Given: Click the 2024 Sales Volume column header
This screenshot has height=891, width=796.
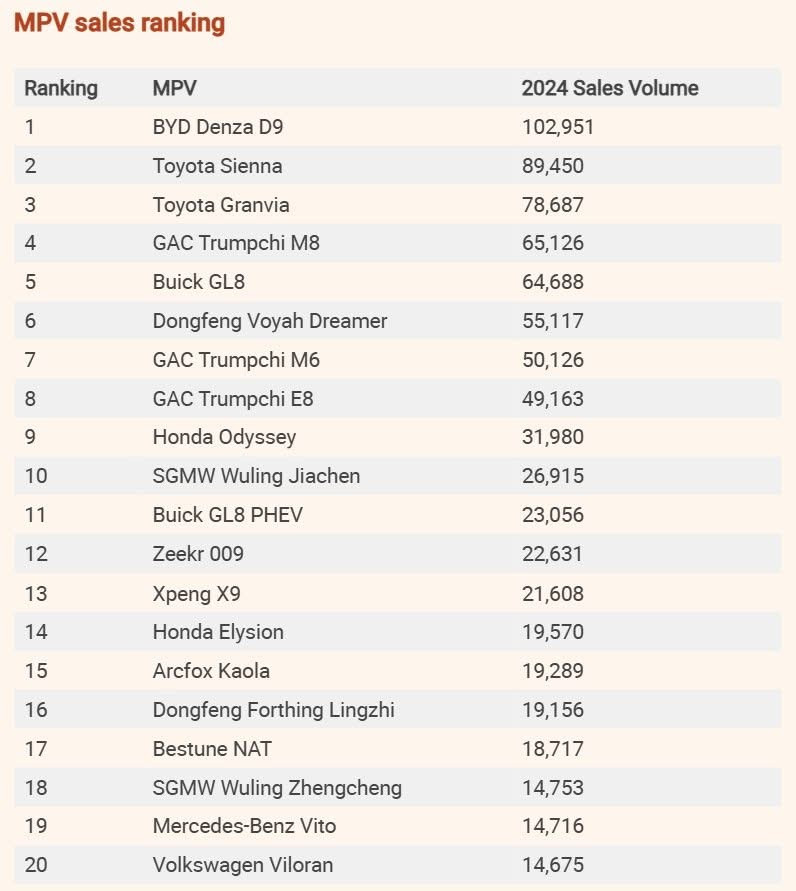Looking at the screenshot, I should [609, 88].
